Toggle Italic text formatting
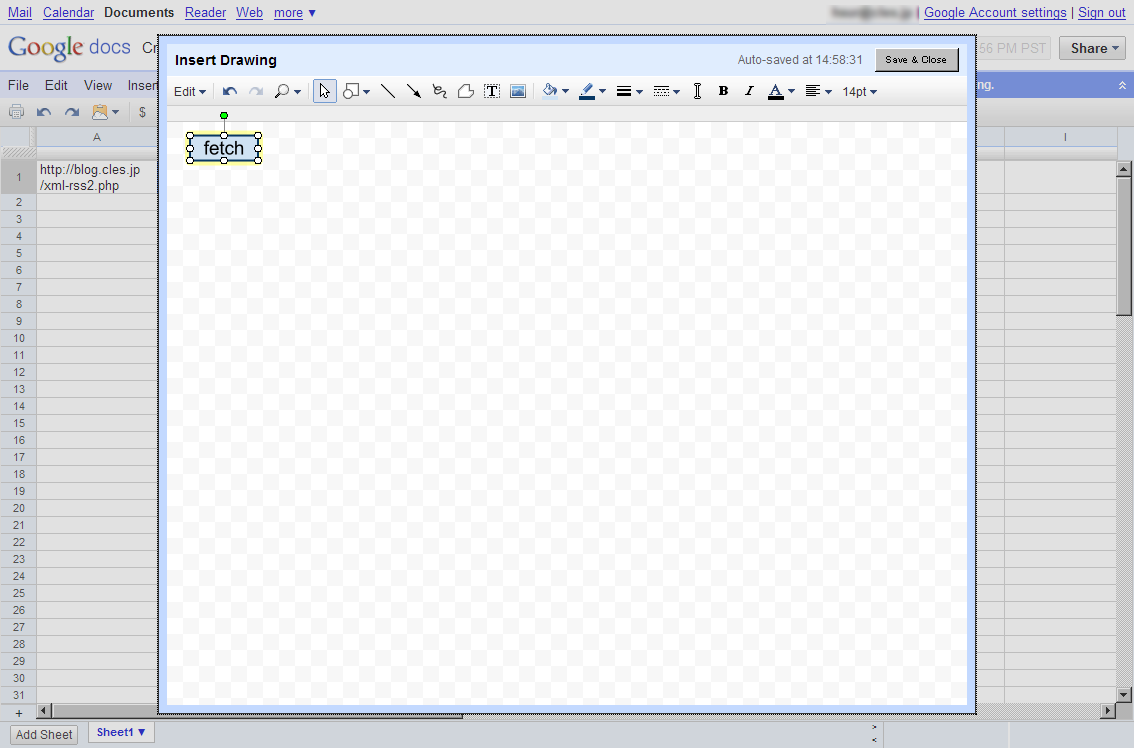Screen dimensions: 1134x748 pyautogui.click(x=749, y=91)
